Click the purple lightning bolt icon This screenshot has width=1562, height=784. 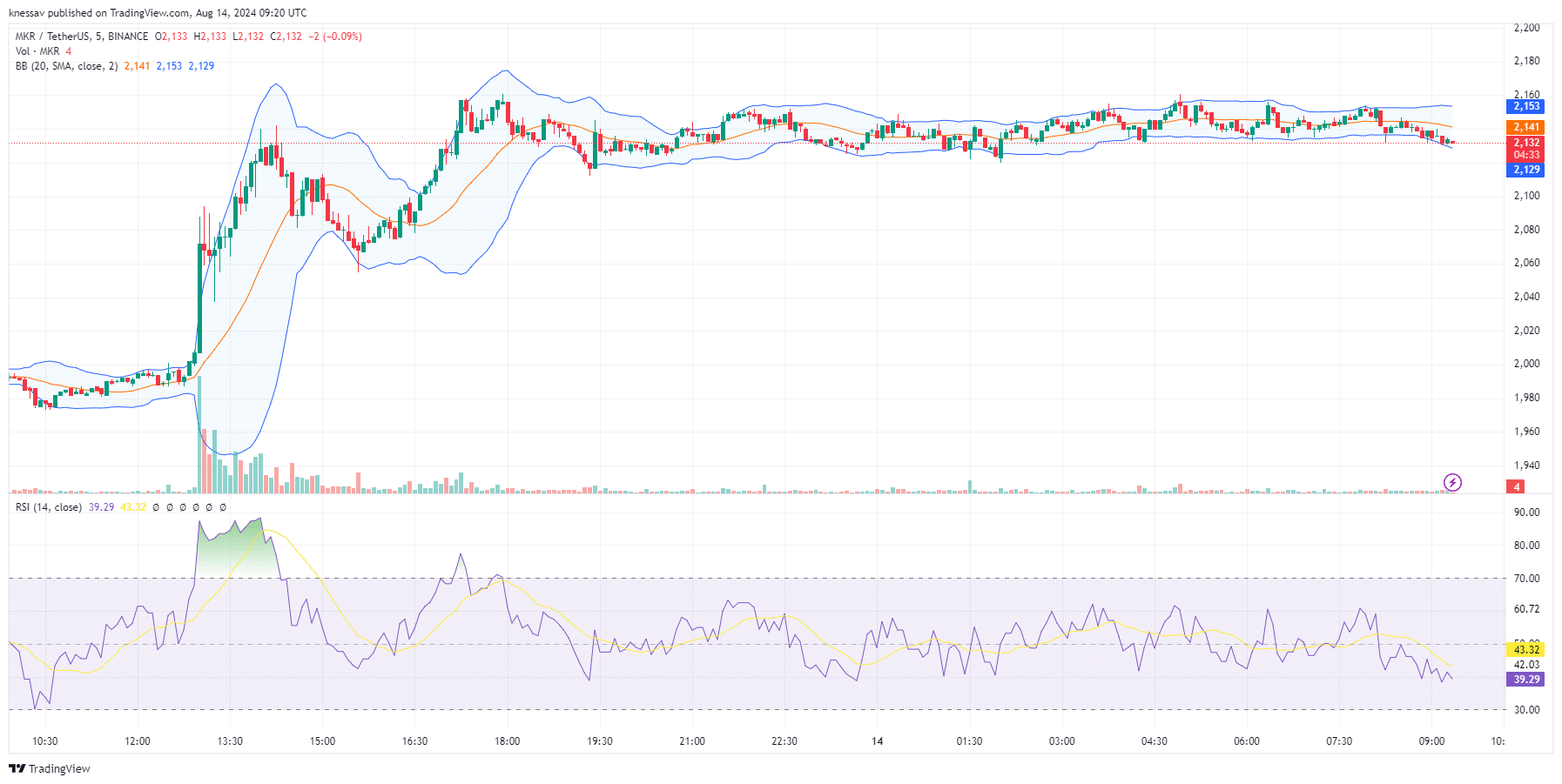pos(1452,482)
